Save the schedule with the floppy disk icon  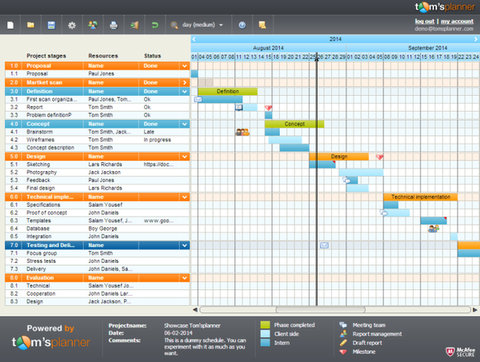click(51, 25)
